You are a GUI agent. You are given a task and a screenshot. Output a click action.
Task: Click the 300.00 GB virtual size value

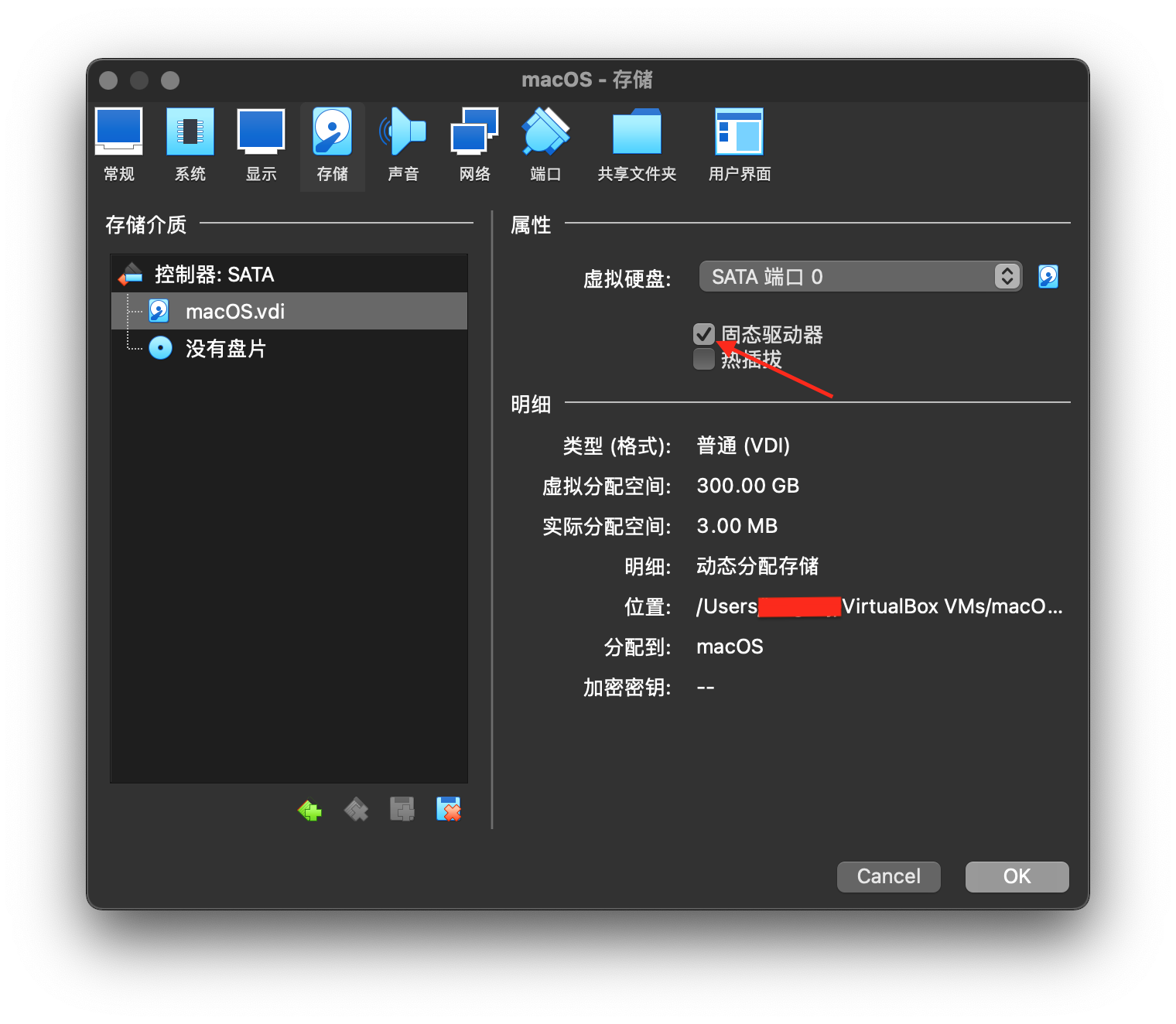point(748,486)
